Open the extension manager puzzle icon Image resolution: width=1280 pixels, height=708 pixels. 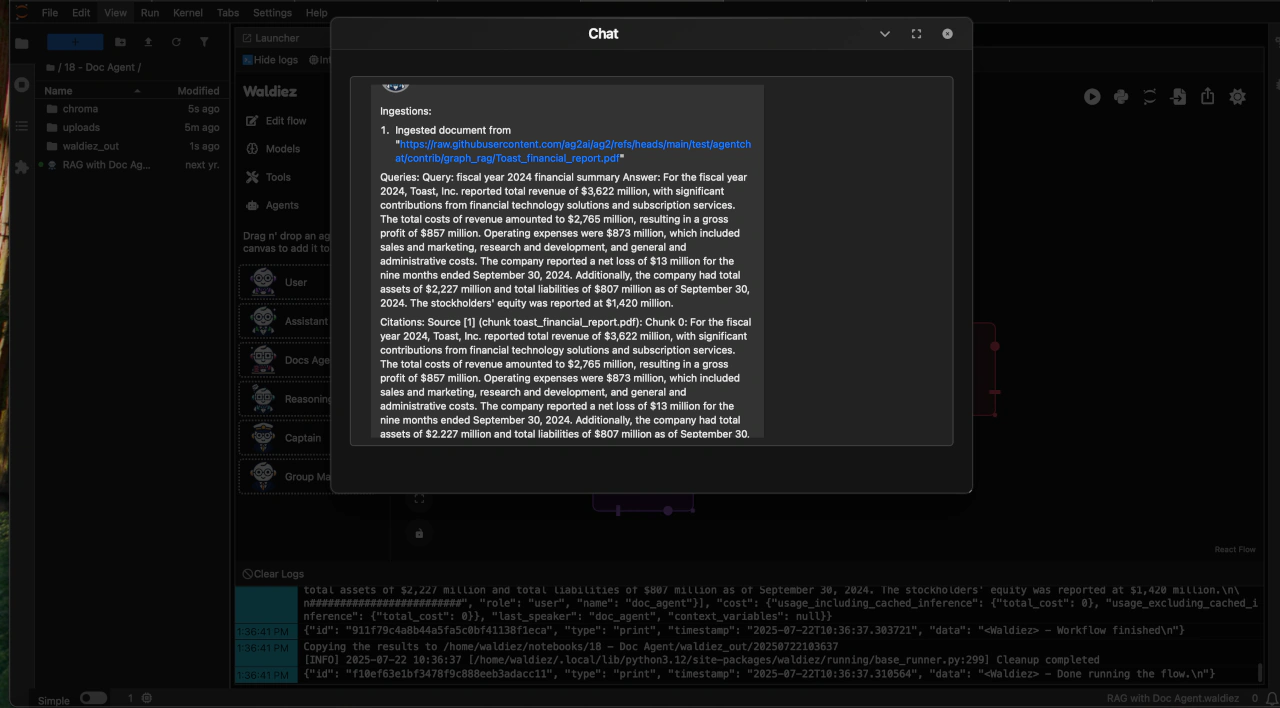(x=21, y=167)
